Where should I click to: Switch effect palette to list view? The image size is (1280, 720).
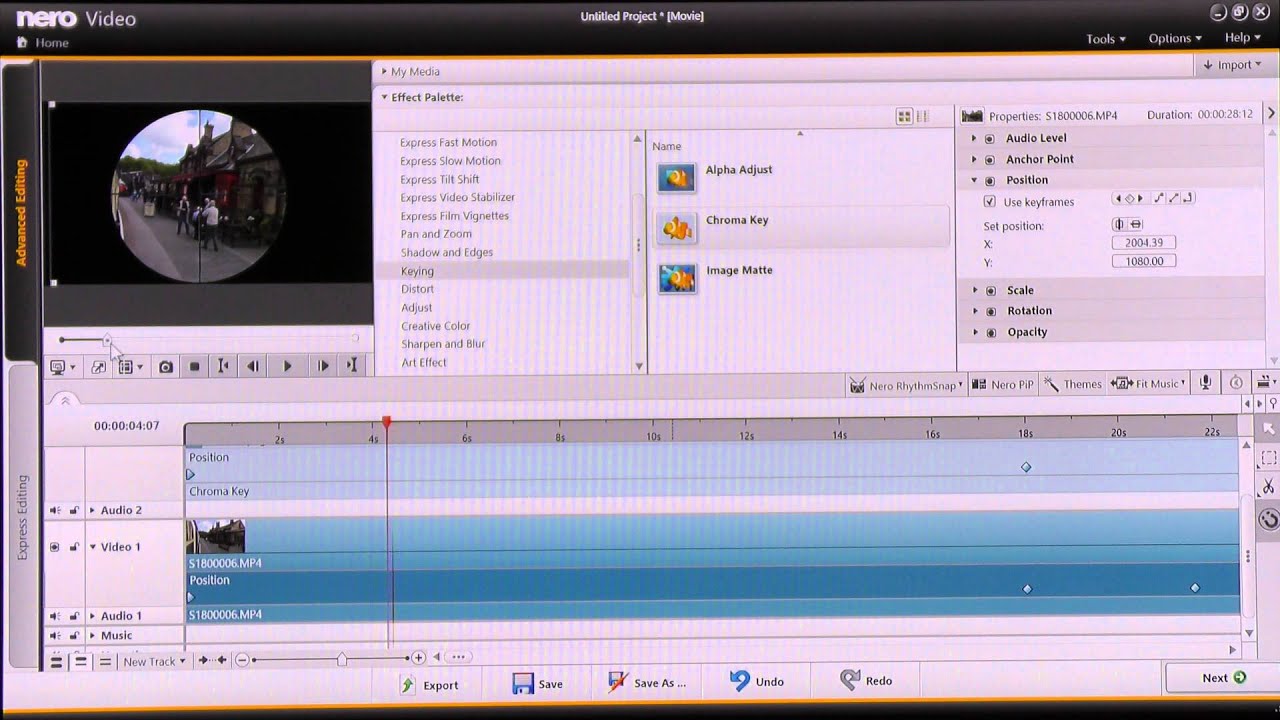point(922,117)
